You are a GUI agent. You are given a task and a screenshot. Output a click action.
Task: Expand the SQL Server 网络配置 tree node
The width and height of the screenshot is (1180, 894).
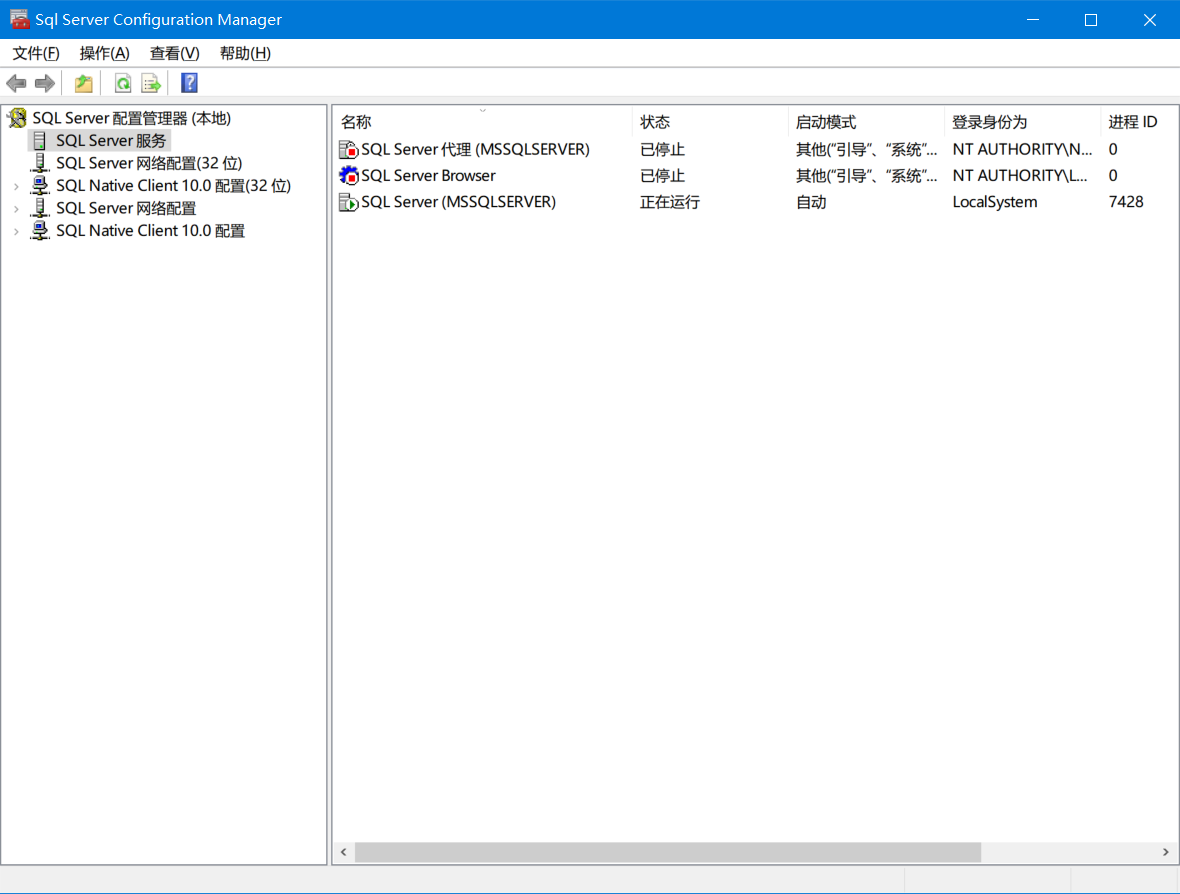(x=16, y=209)
